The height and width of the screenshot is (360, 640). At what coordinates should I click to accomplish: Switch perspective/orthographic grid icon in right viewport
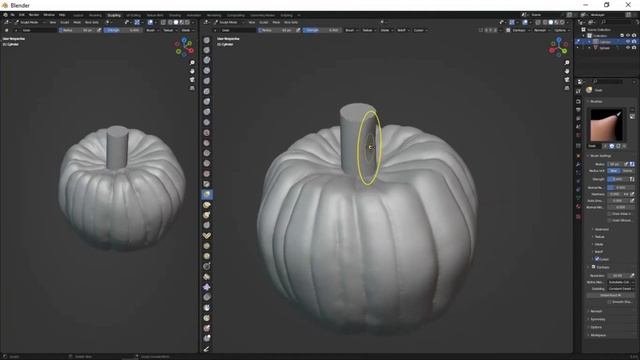click(567, 88)
